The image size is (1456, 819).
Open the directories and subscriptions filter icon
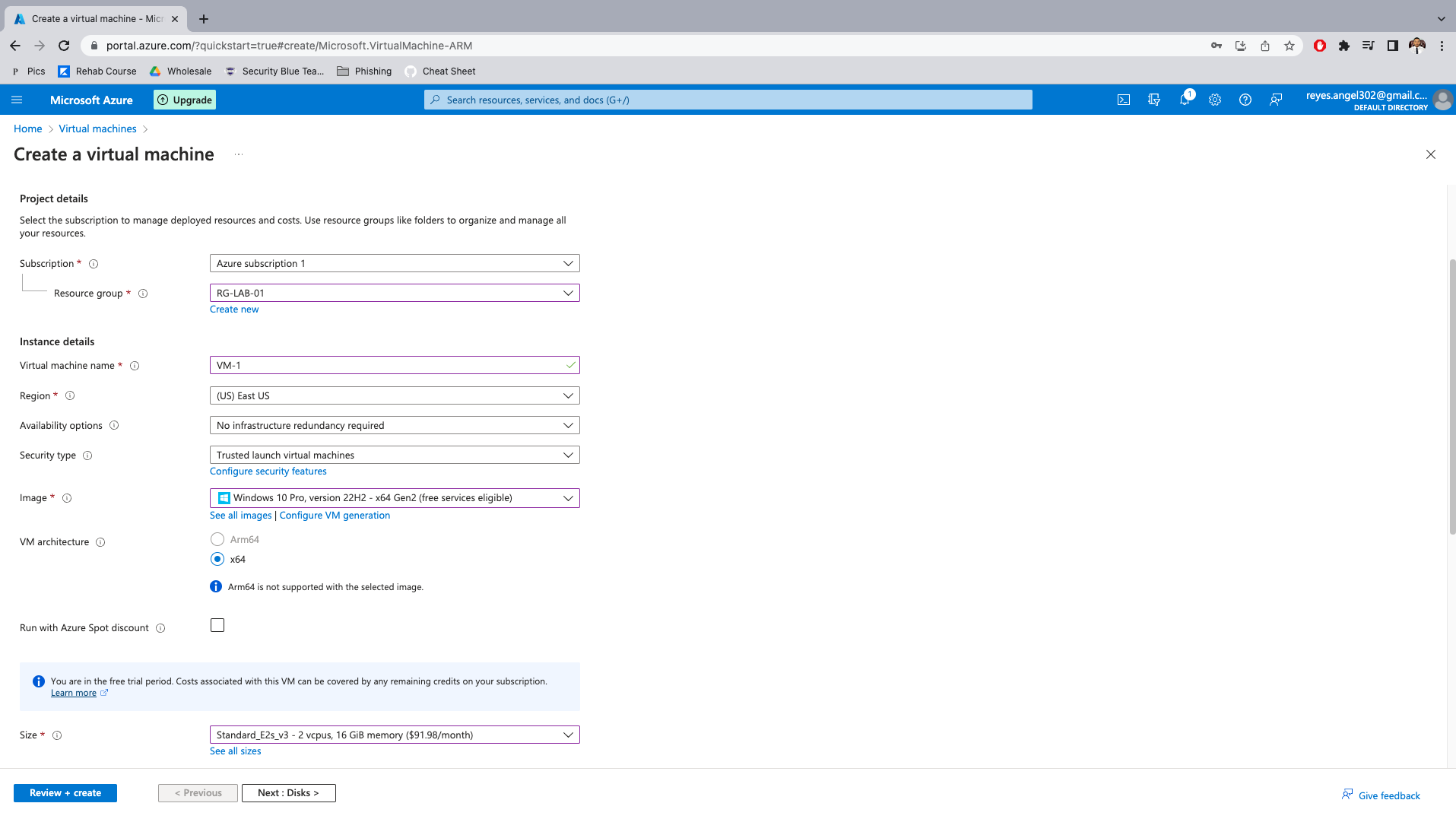click(x=1154, y=100)
